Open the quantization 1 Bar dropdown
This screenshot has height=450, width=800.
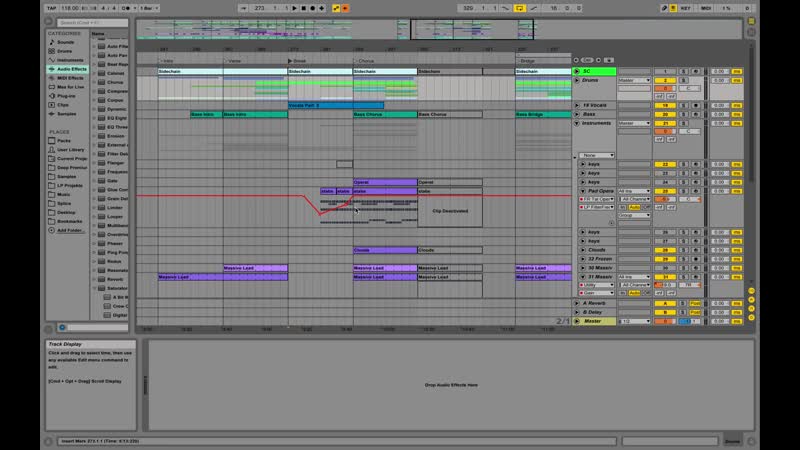tap(149, 8)
